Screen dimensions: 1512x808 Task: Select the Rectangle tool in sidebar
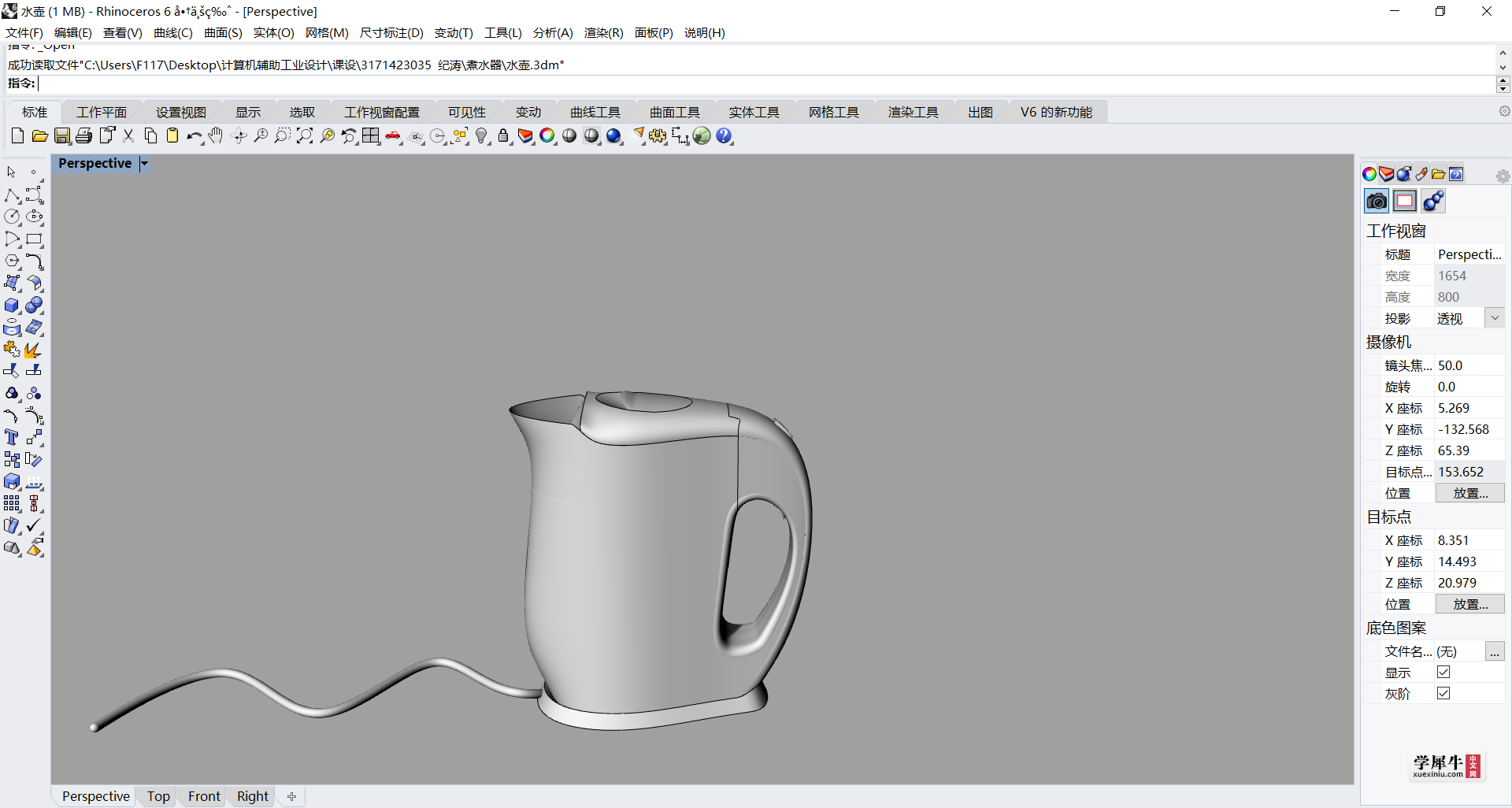pyautogui.click(x=34, y=239)
